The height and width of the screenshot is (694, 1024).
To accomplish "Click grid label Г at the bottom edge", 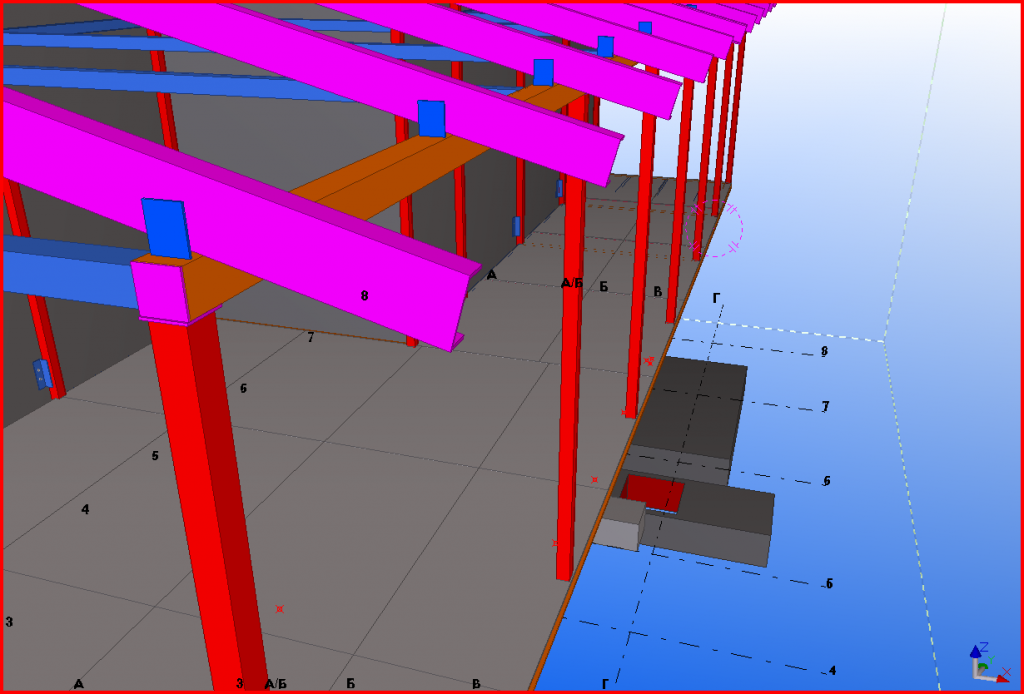I will point(605,684).
